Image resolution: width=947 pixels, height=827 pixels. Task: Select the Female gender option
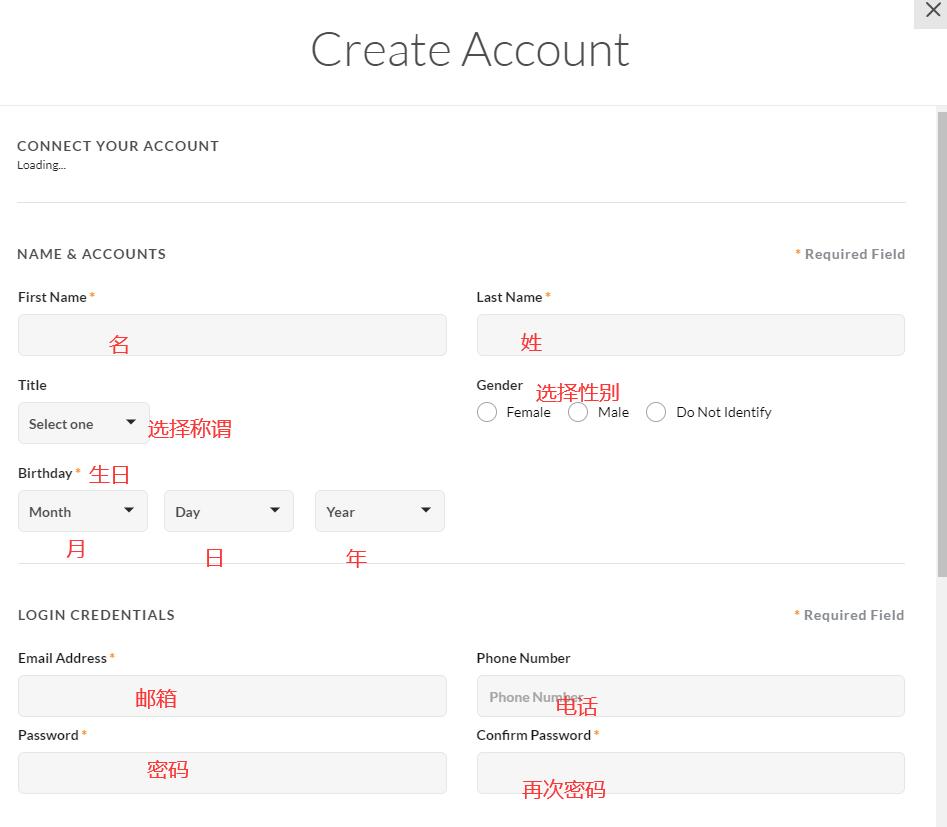click(x=487, y=412)
